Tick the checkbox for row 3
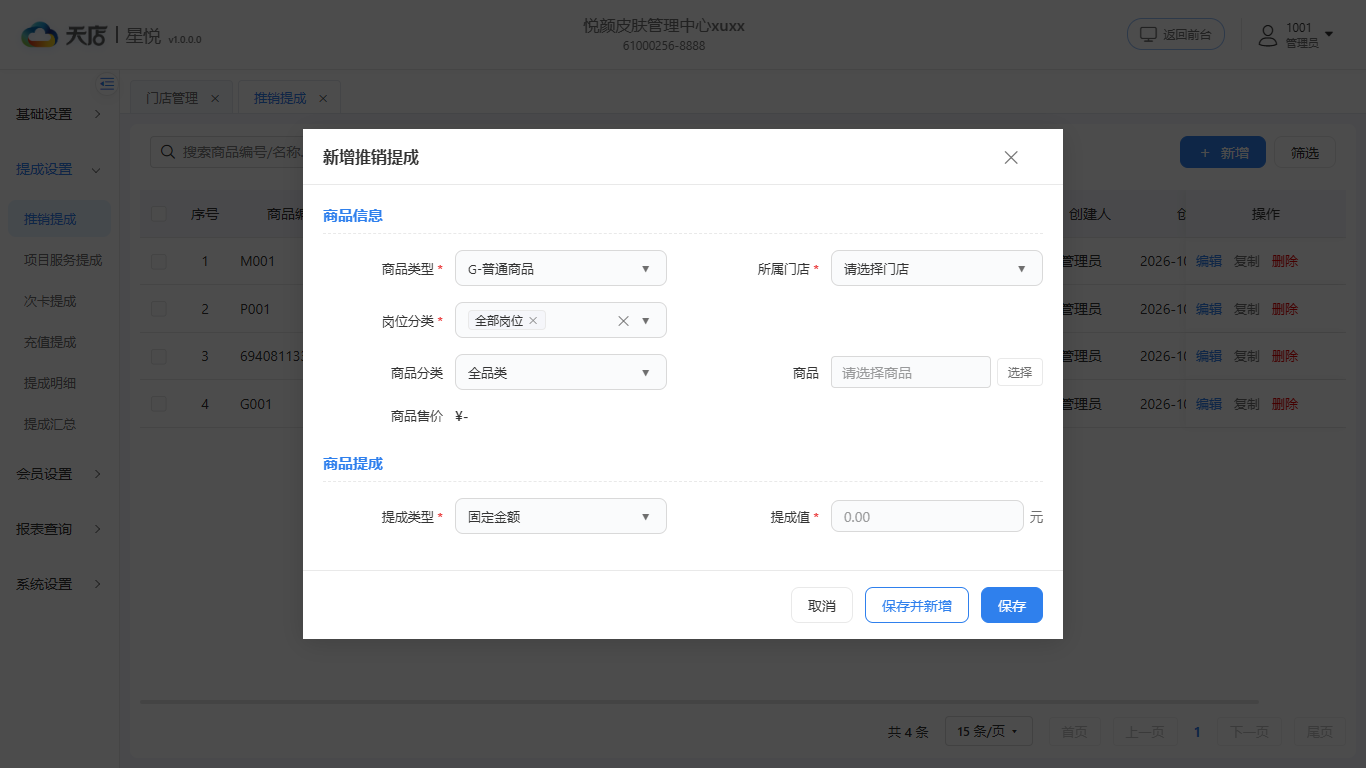 pos(159,356)
